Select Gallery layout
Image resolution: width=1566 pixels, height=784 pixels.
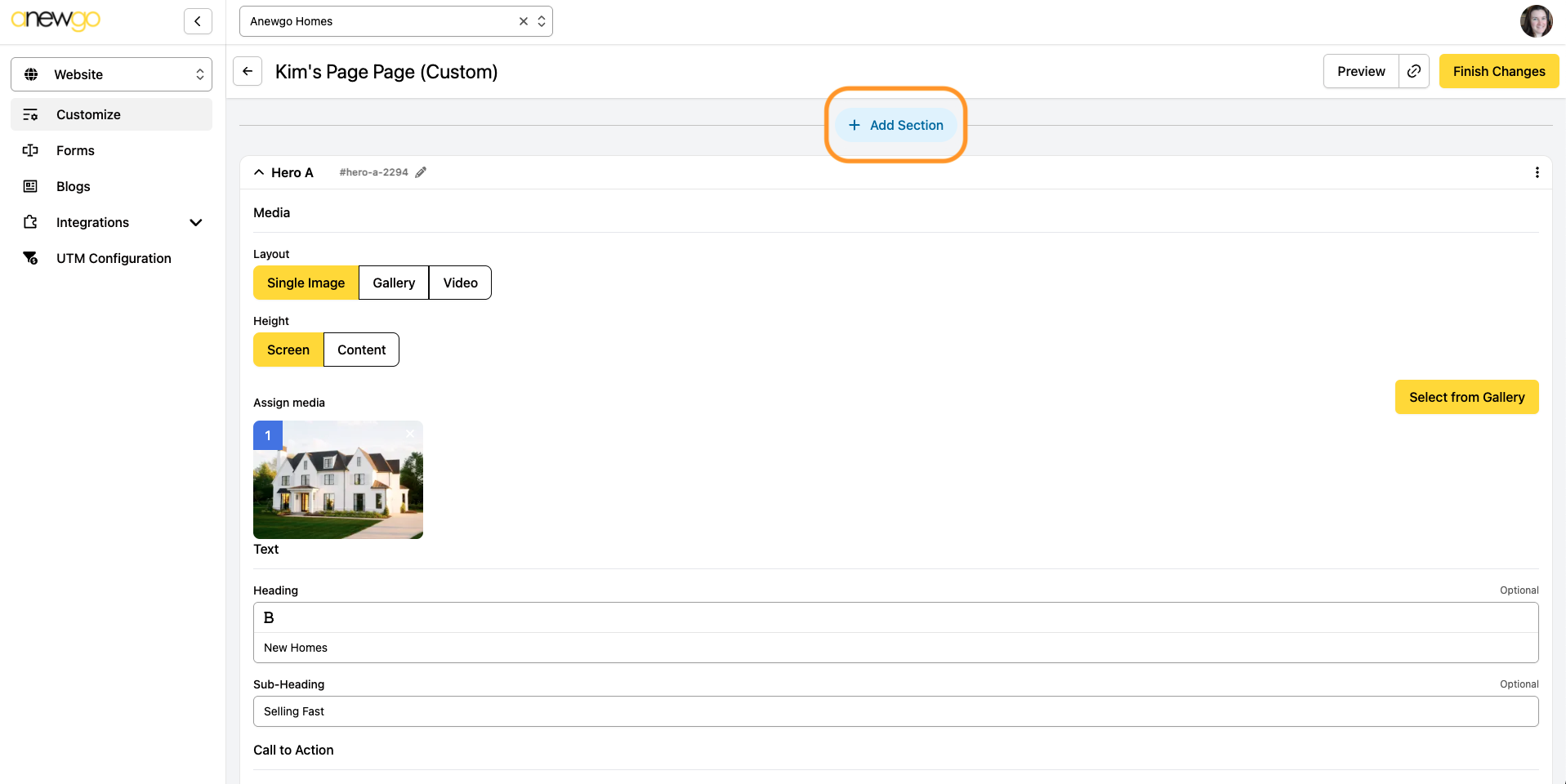coord(394,283)
